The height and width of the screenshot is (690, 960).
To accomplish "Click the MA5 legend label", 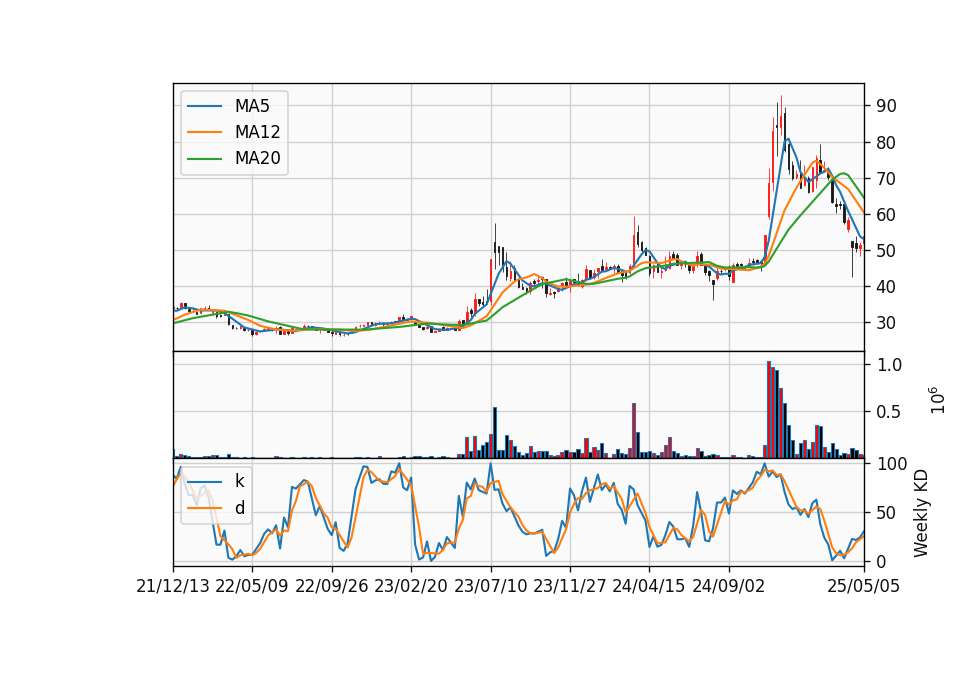I will 252,106.
